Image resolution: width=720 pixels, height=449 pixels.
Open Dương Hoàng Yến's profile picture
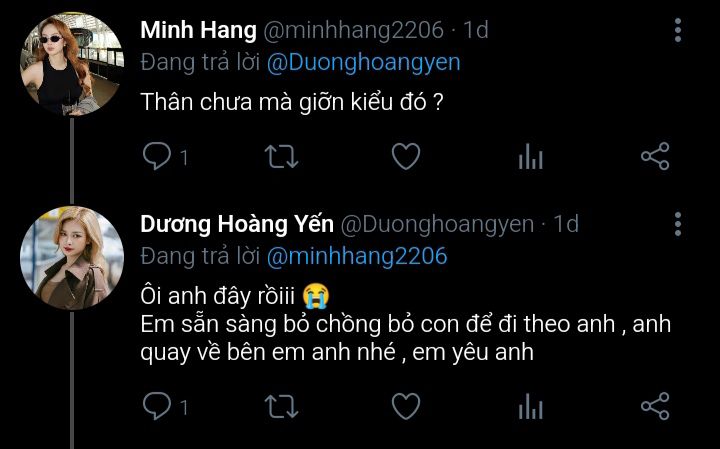click(x=71, y=257)
